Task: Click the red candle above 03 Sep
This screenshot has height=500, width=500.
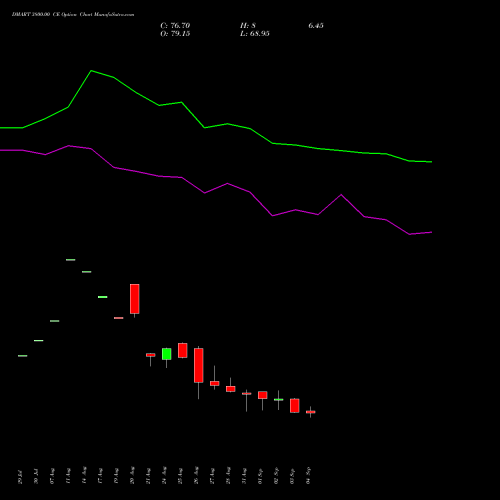Action: pos(295,406)
